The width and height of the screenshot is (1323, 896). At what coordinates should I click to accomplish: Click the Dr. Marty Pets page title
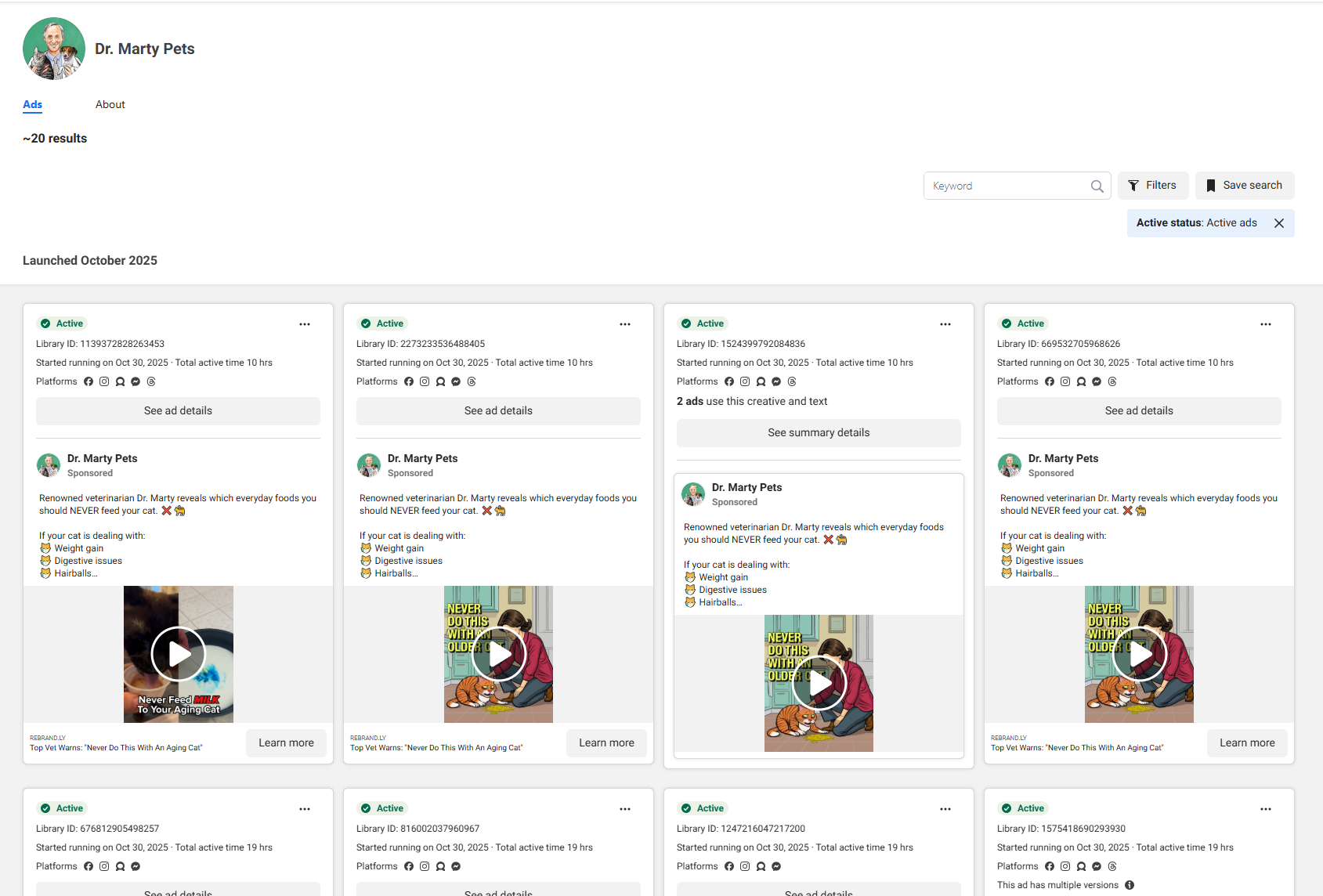point(145,49)
